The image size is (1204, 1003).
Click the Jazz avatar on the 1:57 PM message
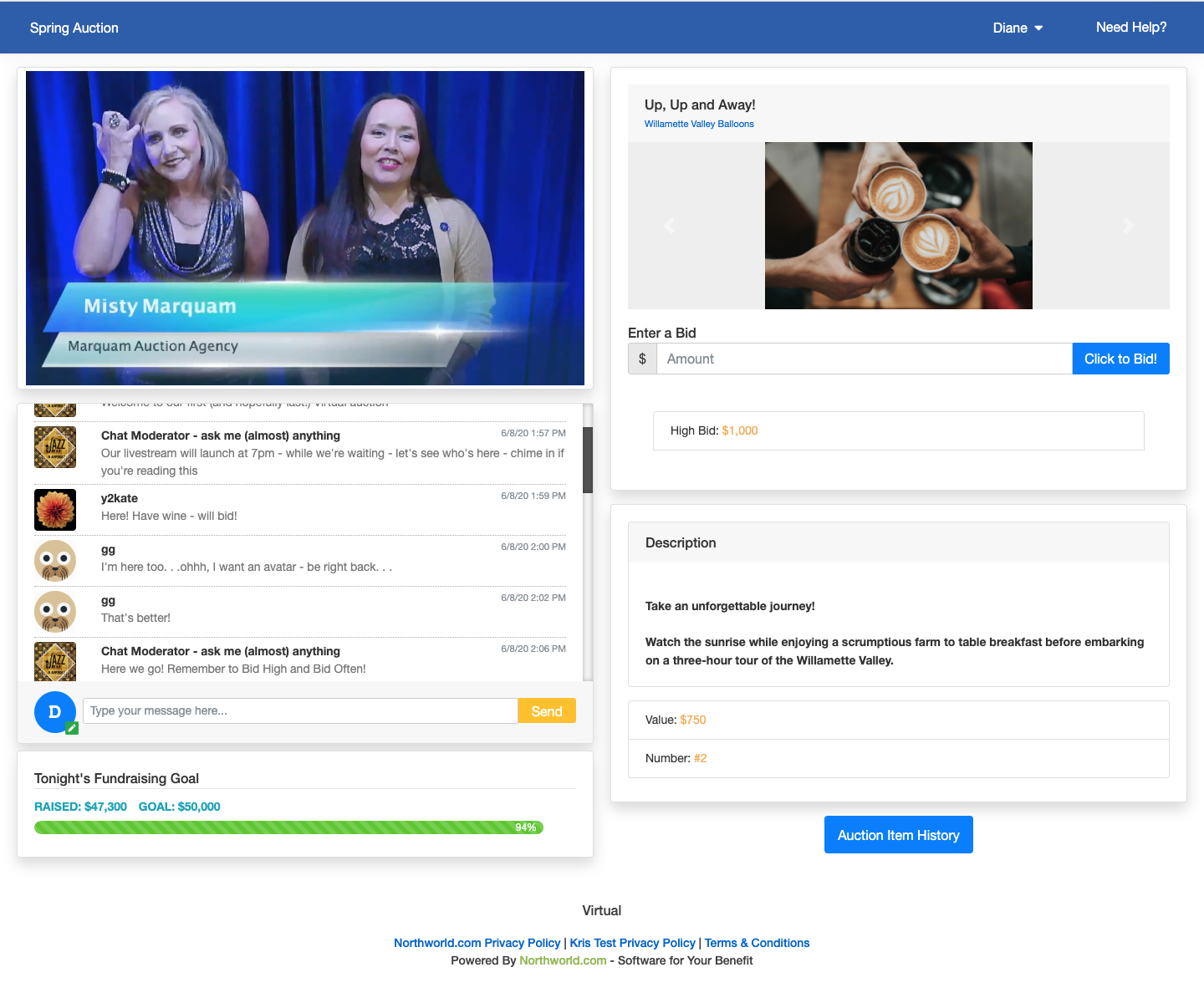click(55, 447)
